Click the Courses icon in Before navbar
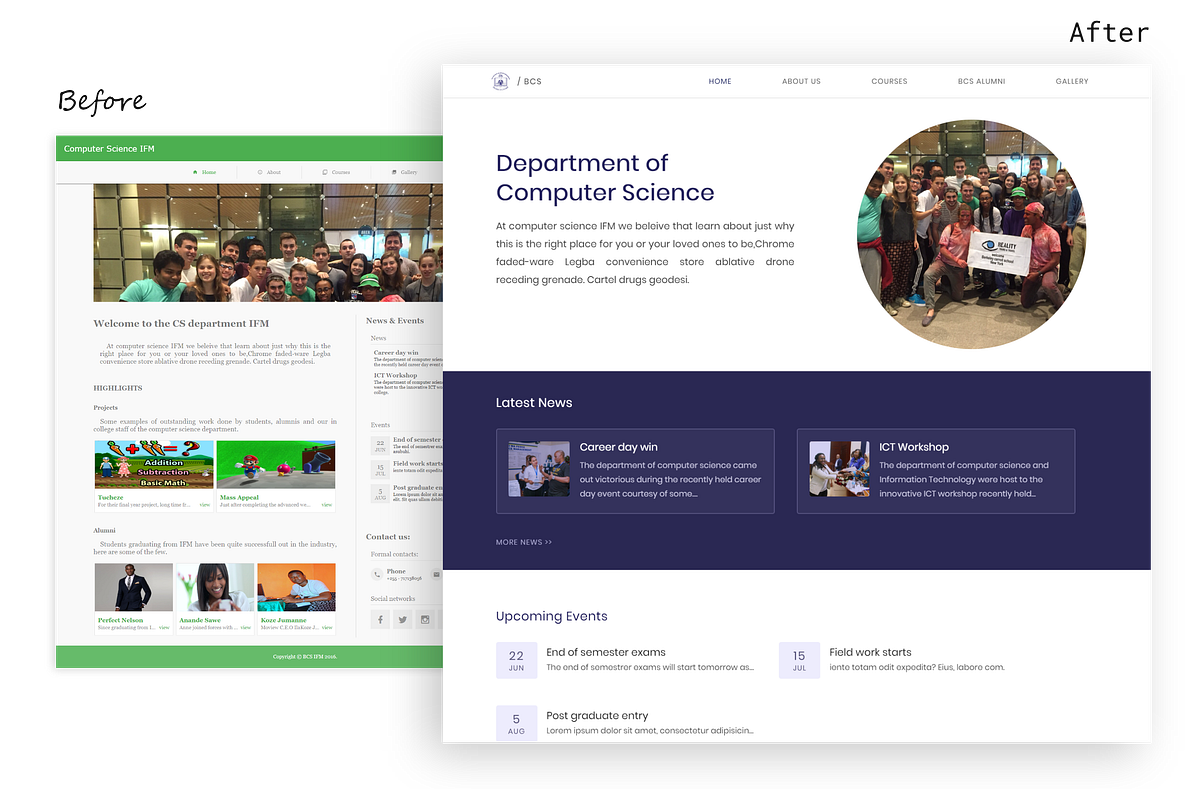 [325, 172]
